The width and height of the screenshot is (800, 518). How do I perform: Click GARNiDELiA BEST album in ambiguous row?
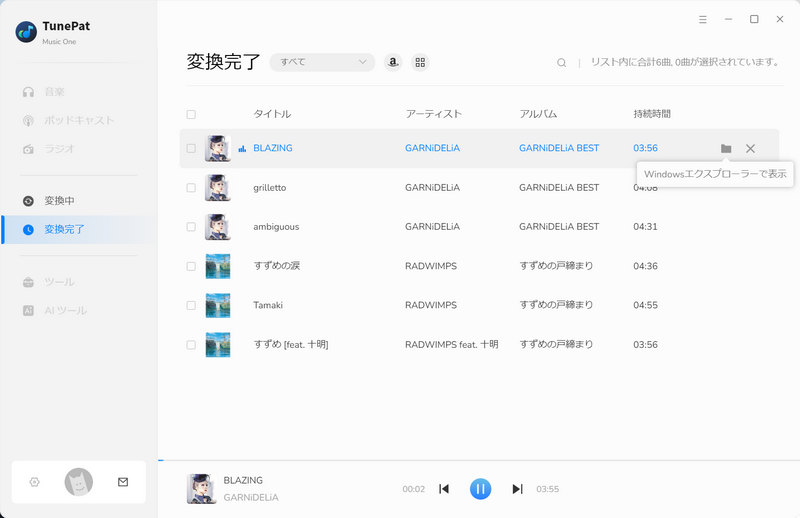click(559, 227)
